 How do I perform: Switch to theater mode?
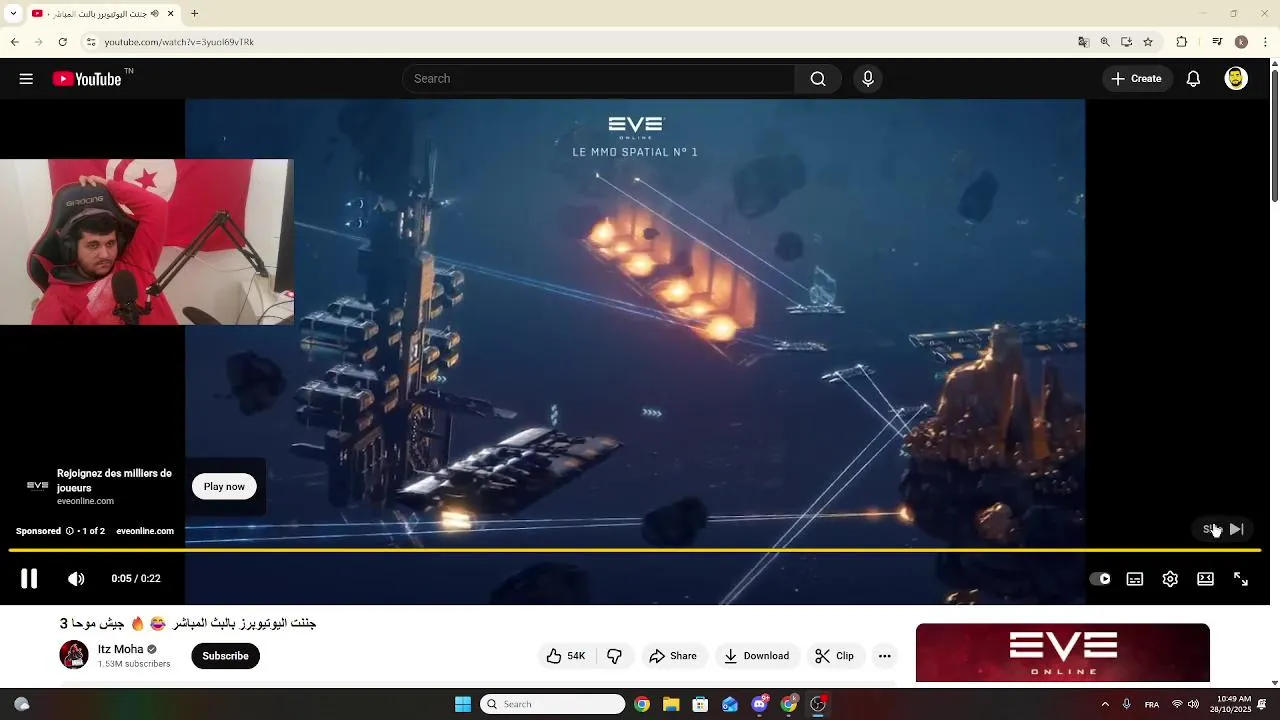1206,579
